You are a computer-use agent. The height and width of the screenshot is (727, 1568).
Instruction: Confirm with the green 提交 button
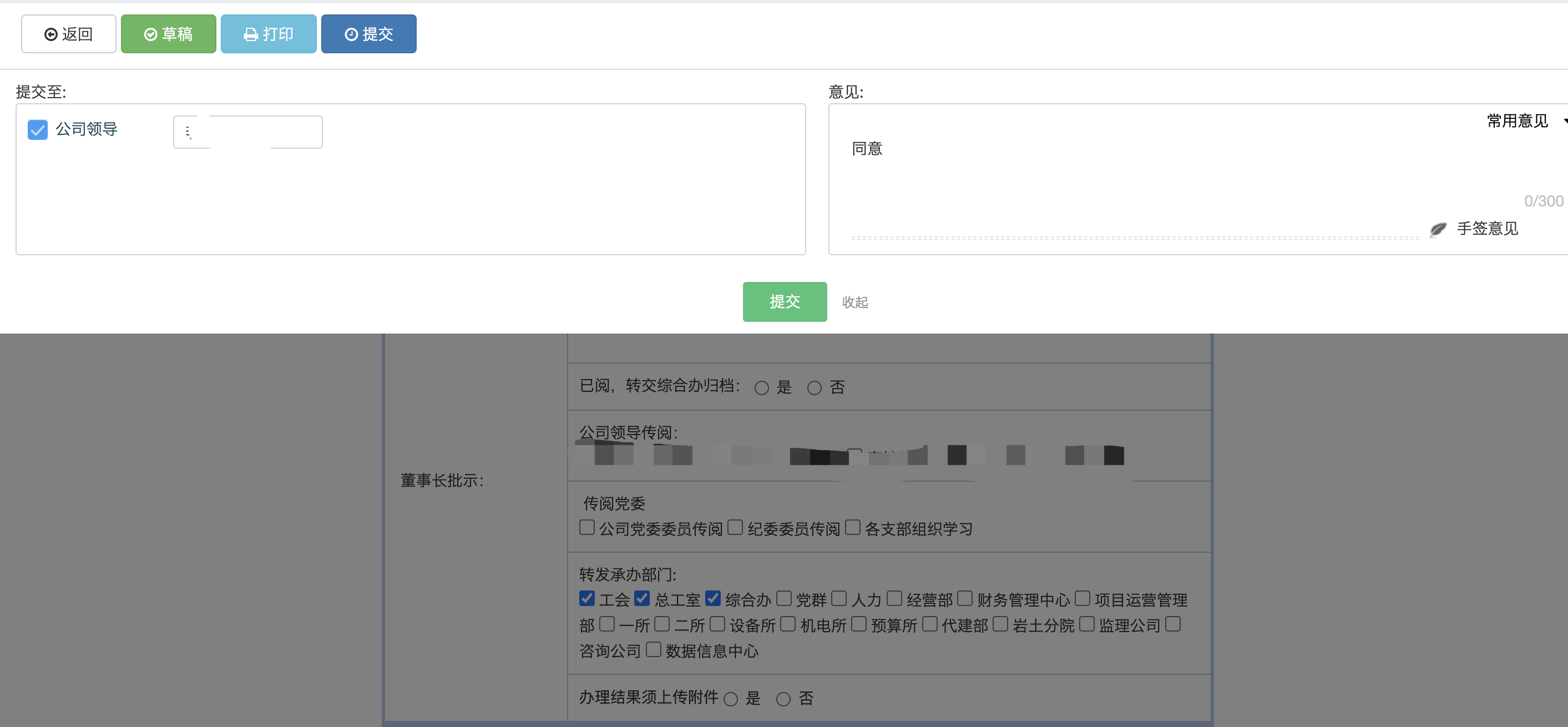tap(785, 302)
